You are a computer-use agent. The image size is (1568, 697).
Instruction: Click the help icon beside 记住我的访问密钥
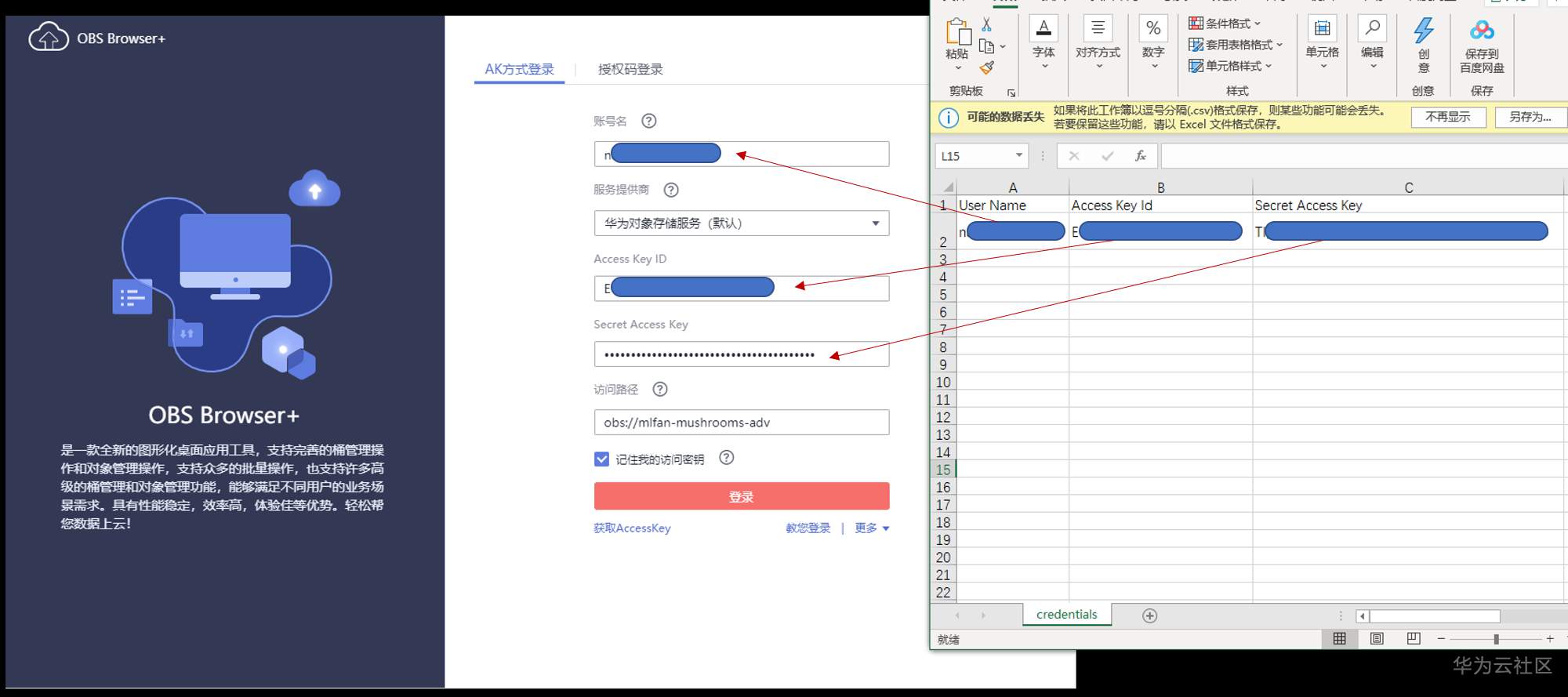pyautogui.click(x=727, y=457)
